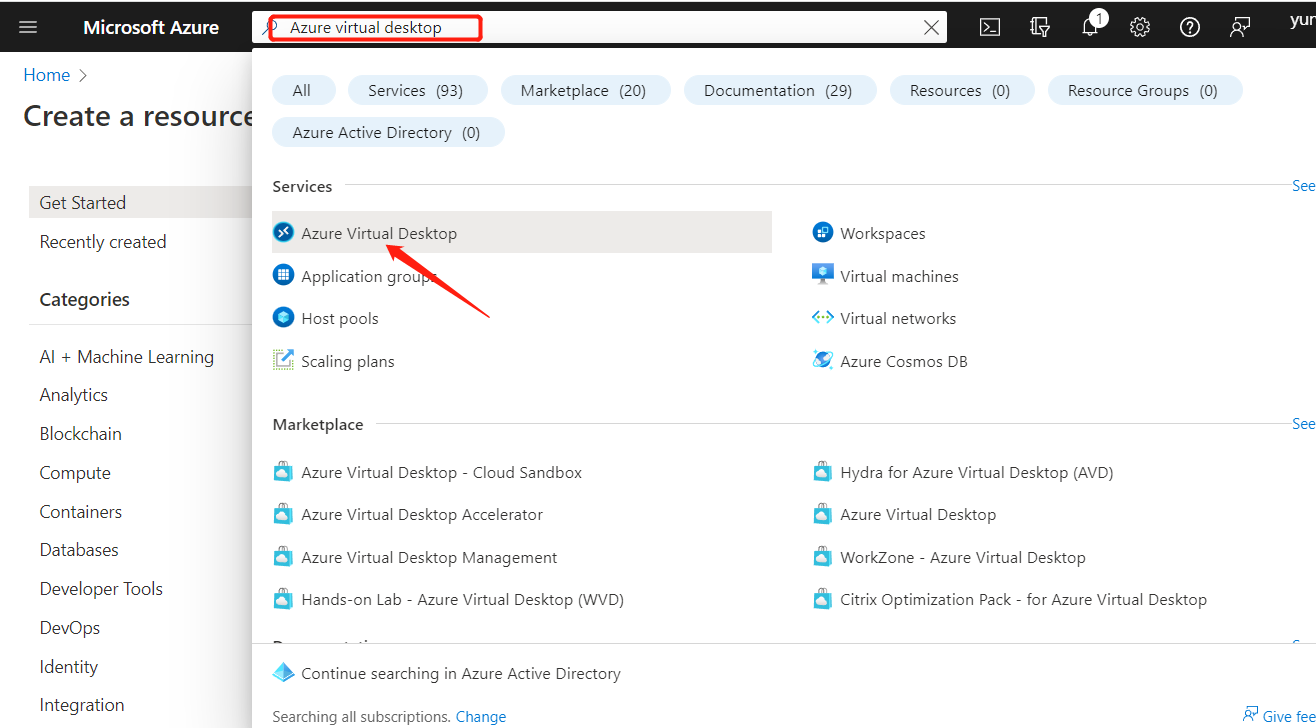Open Directories and subscriptions filter icon
The height and width of the screenshot is (728, 1316).
click(x=1040, y=27)
